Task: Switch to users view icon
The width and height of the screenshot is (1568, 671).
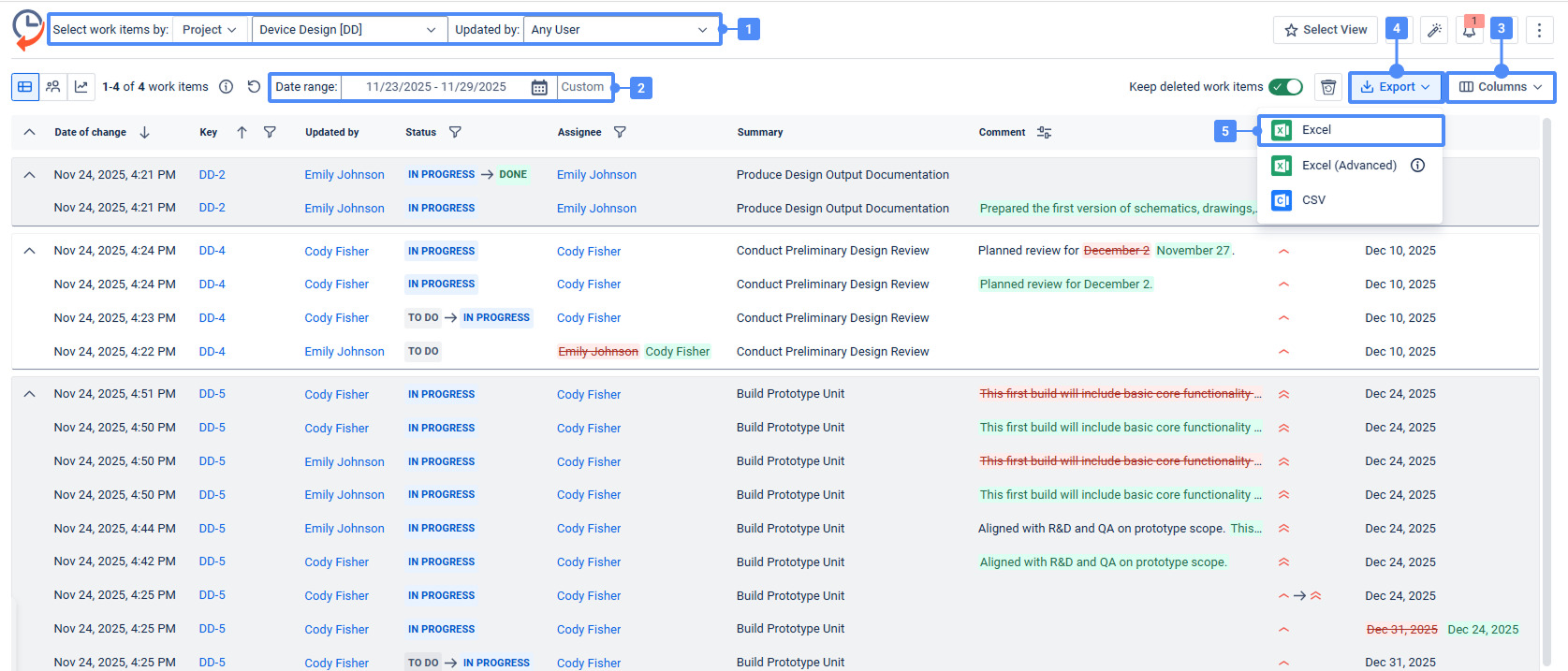Action: click(x=53, y=87)
